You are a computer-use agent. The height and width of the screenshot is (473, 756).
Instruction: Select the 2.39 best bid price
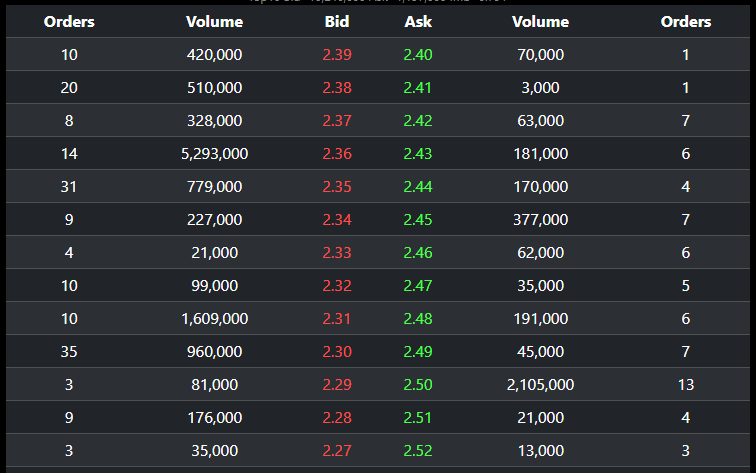337,54
